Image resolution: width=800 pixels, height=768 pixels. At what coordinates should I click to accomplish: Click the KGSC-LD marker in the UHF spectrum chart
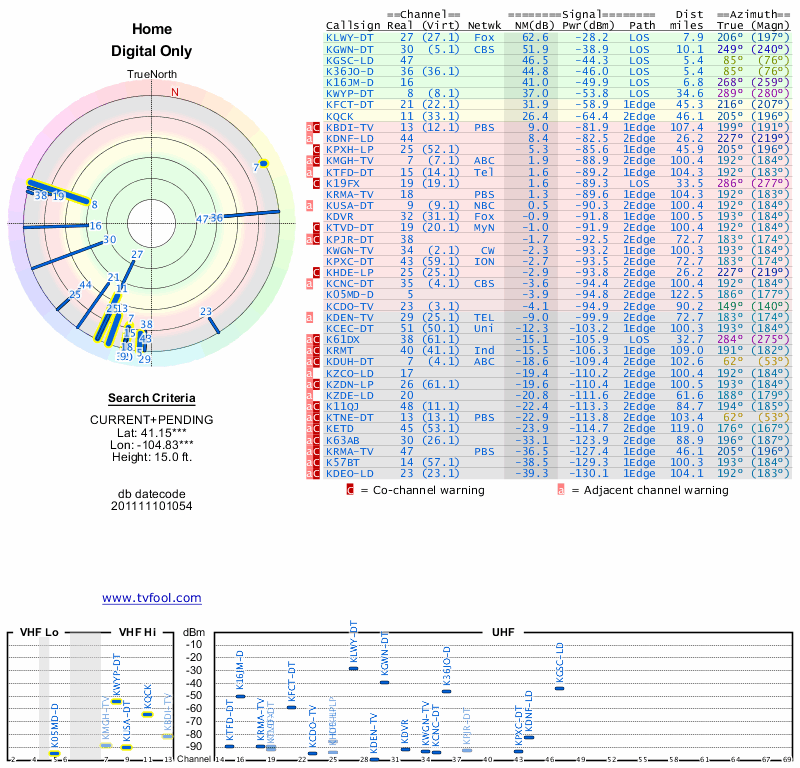tap(559, 688)
